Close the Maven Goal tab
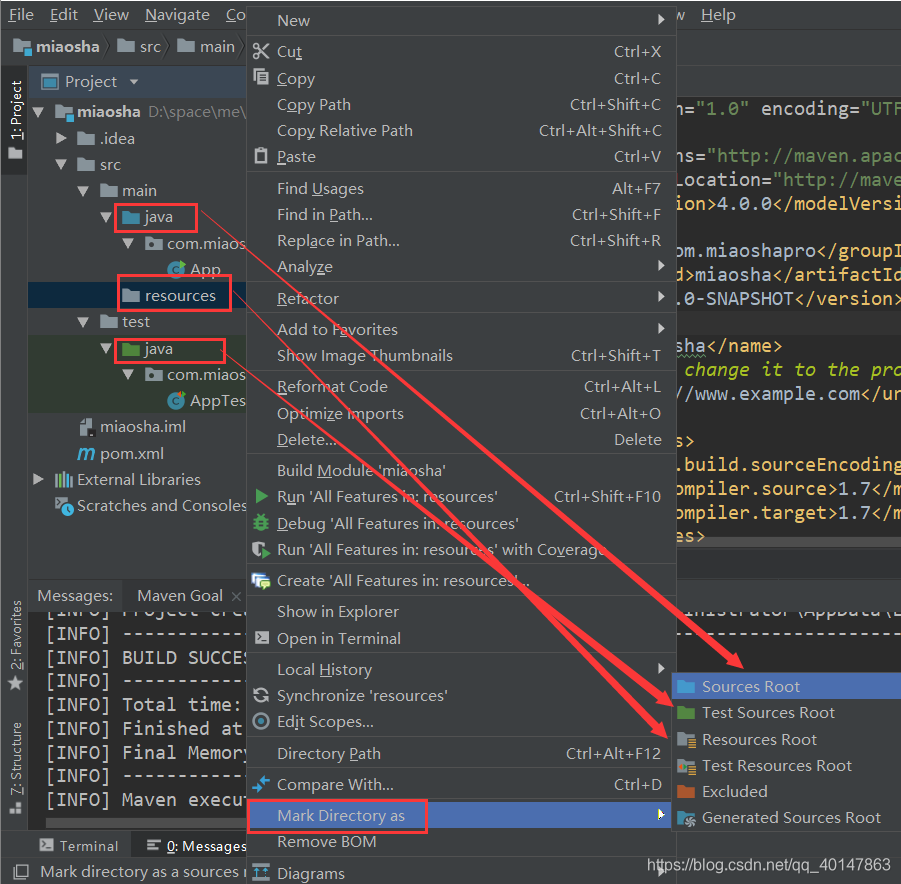 pos(236,596)
